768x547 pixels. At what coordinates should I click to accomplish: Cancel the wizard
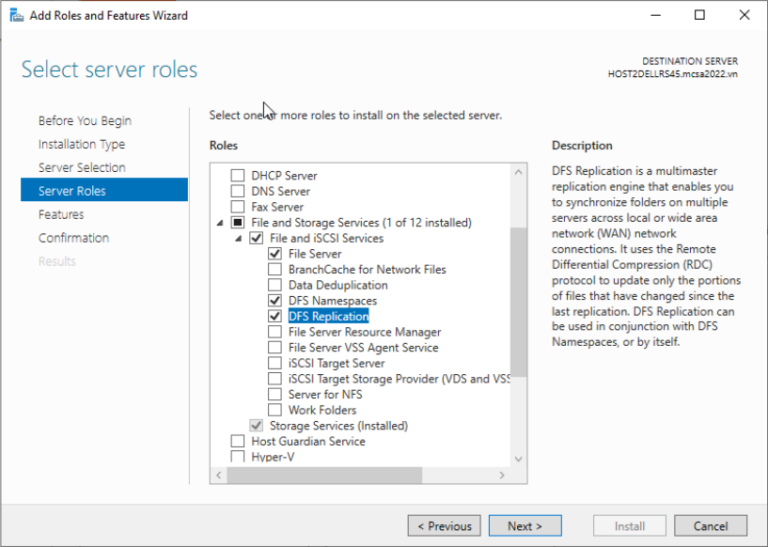(710, 526)
